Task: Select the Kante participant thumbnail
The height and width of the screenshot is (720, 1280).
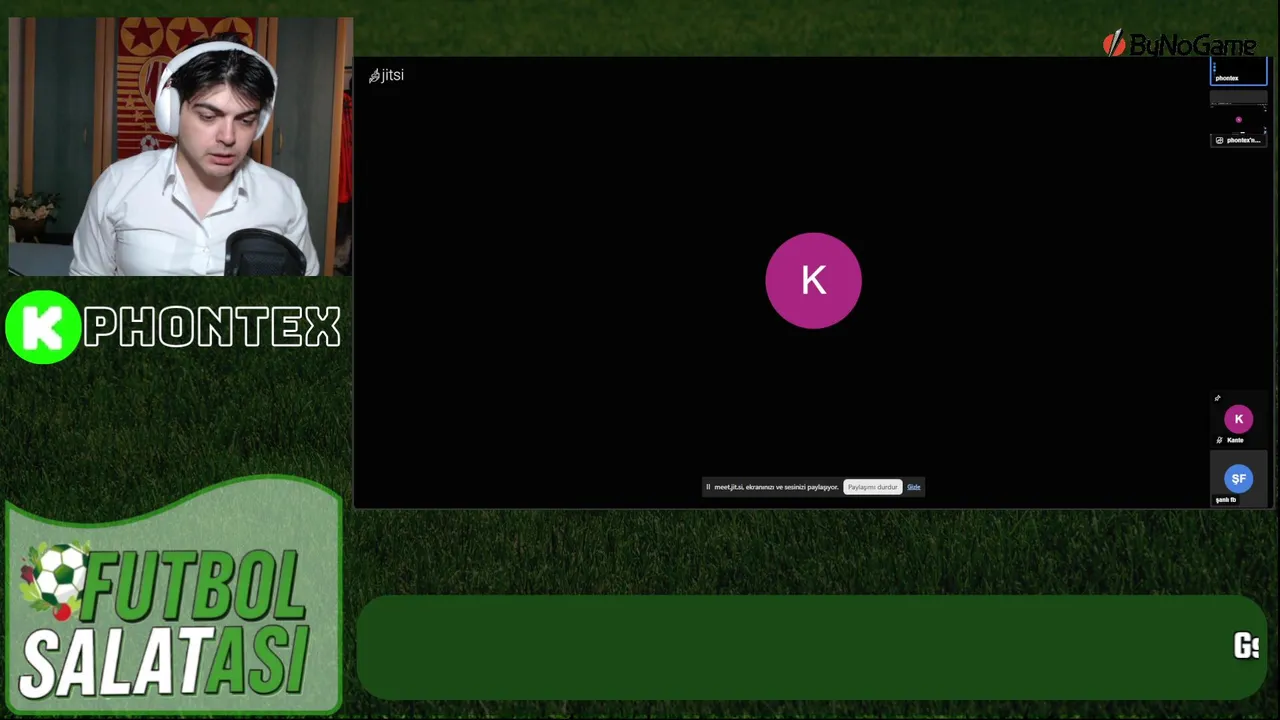Action: [1239, 420]
